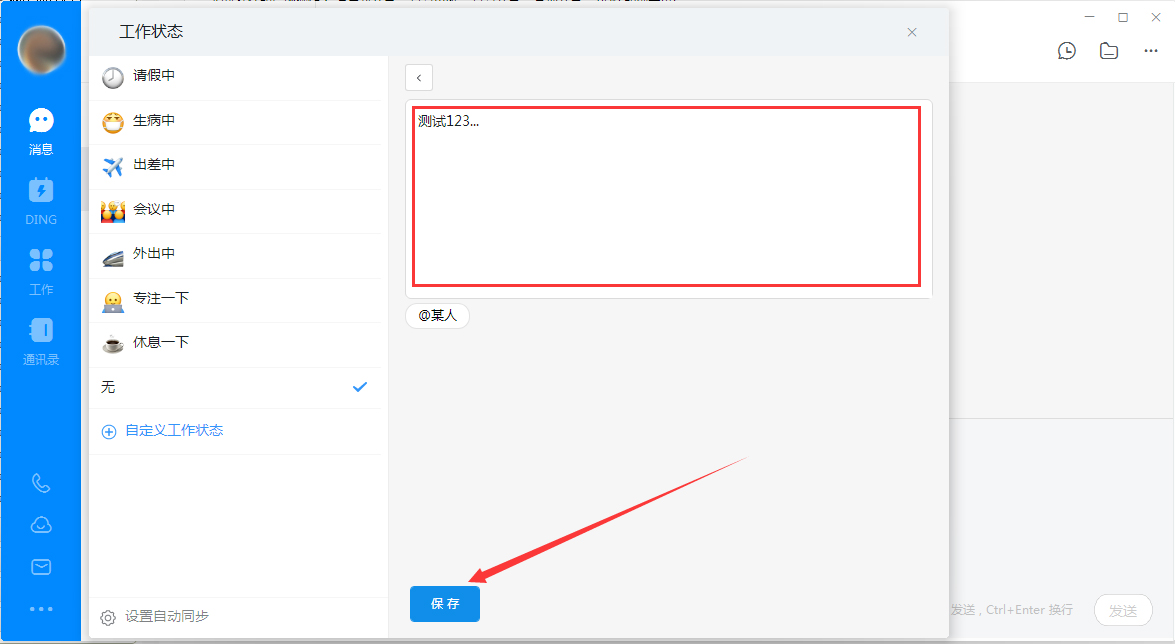Open the 工作 (Work) section
This screenshot has width=1175, height=644.
tap(41, 270)
